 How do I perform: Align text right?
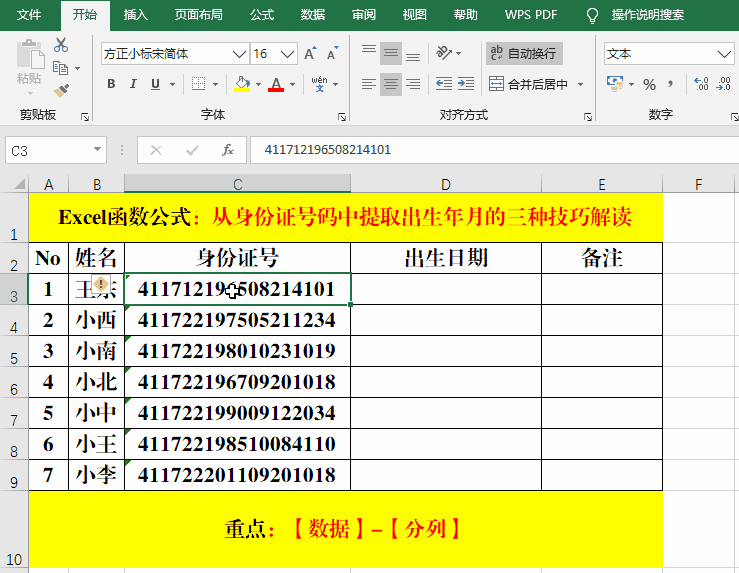click(x=413, y=84)
